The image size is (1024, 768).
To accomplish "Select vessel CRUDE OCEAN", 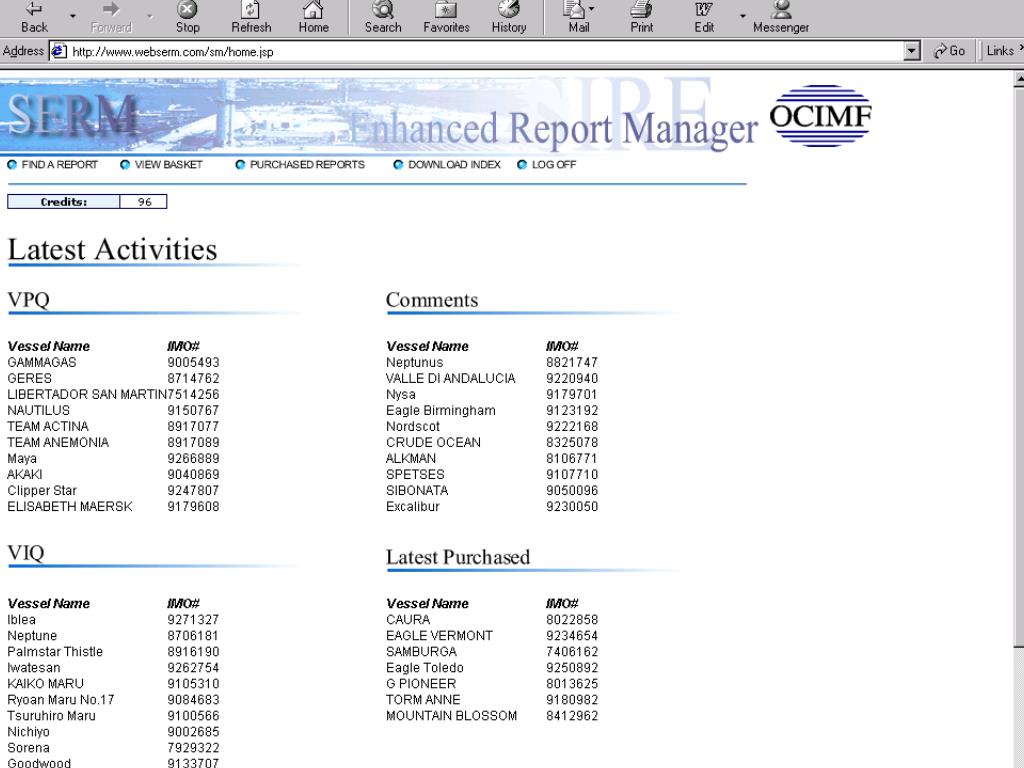I will [434, 443].
